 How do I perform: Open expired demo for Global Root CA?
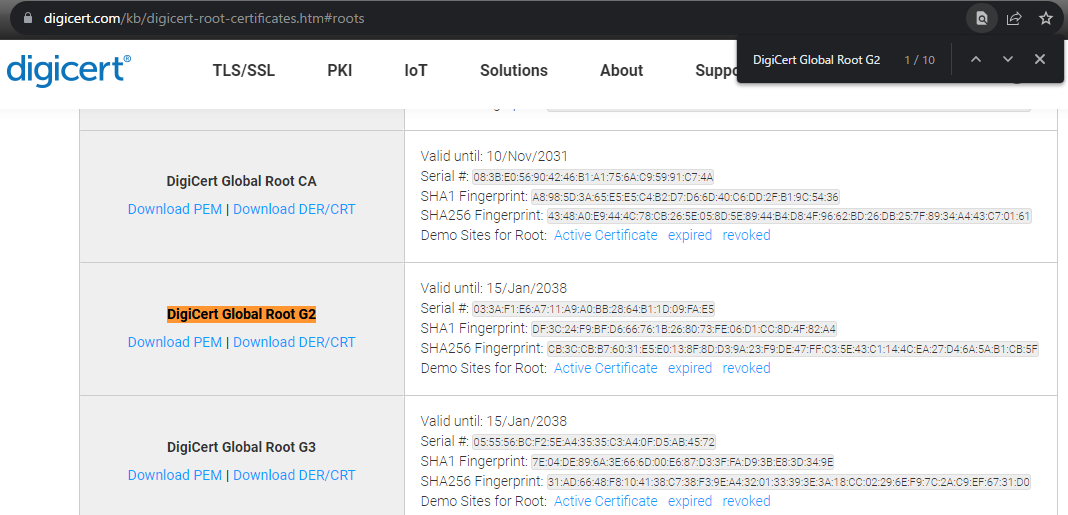pyautogui.click(x=690, y=235)
